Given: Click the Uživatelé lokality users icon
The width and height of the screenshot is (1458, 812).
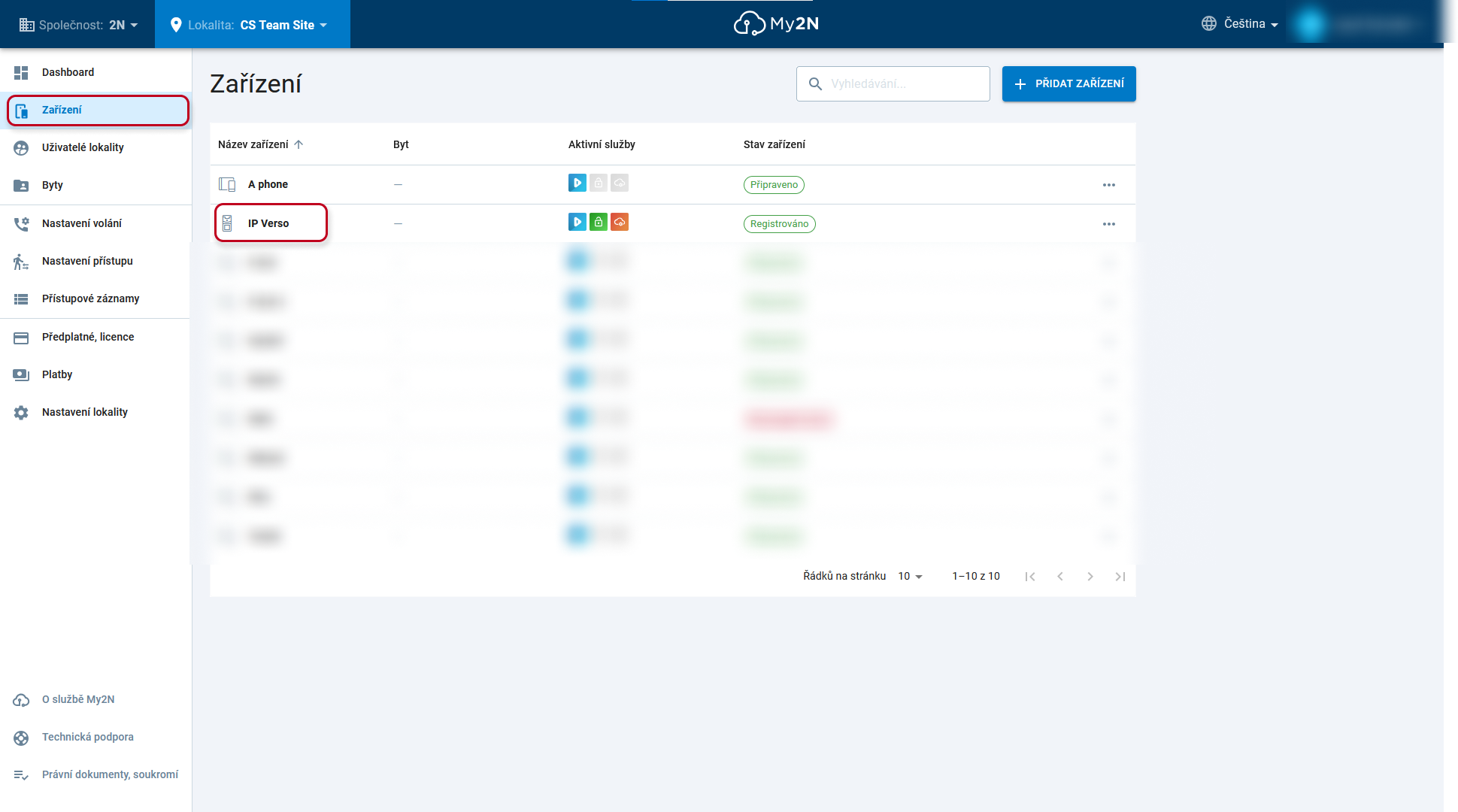Looking at the screenshot, I should click(x=21, y=148).
